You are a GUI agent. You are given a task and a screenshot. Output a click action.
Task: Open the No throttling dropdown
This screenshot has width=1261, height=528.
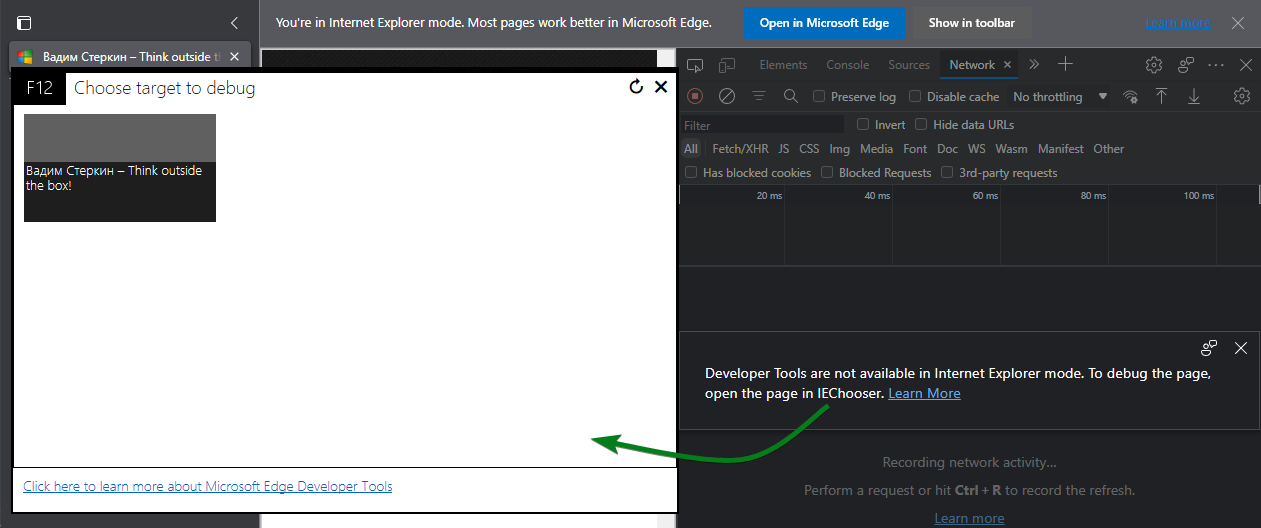[1060, 97]
